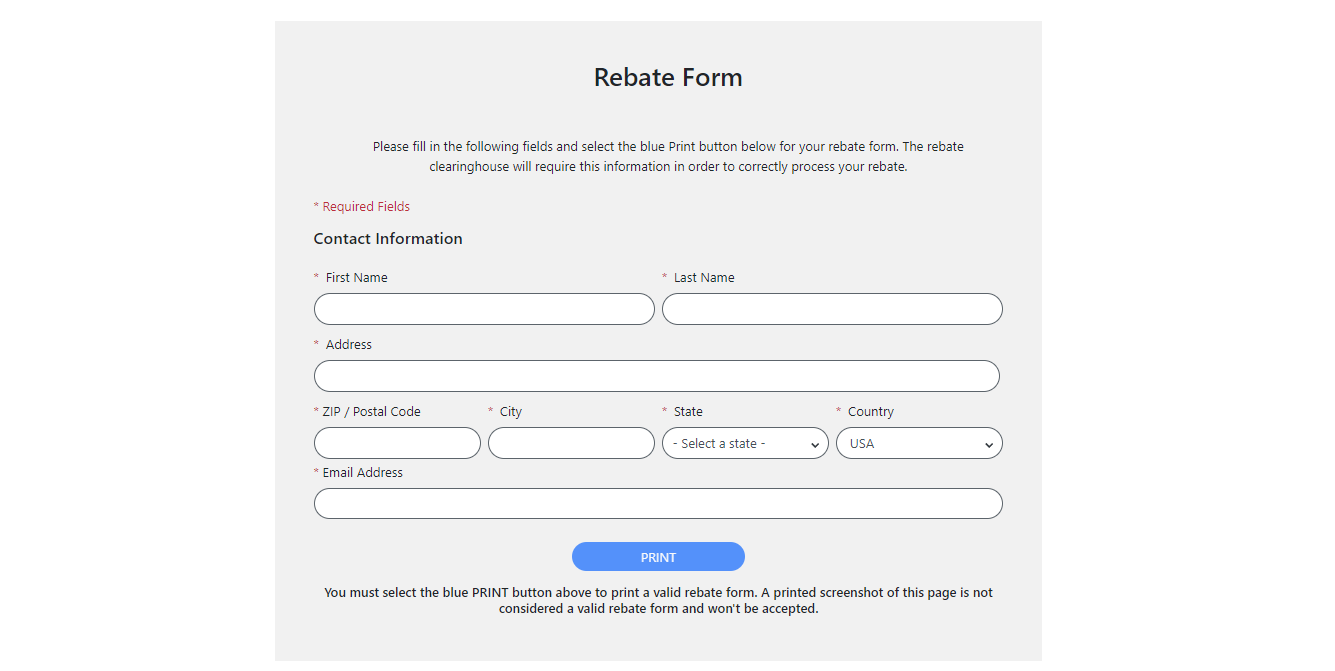This screenshot has height=671, width=1335.
Task: Focus the Address text box
Action: pyautogui.click(x=657, y=376)
